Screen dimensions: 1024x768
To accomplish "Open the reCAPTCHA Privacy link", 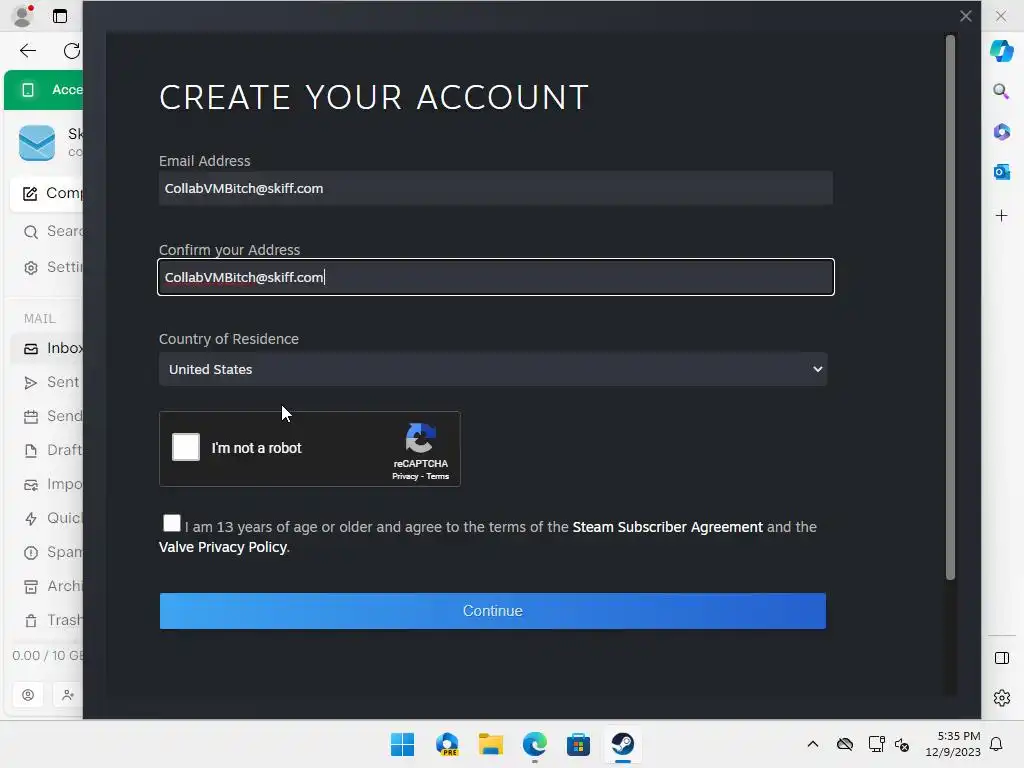I will click(x=405, y=476).
